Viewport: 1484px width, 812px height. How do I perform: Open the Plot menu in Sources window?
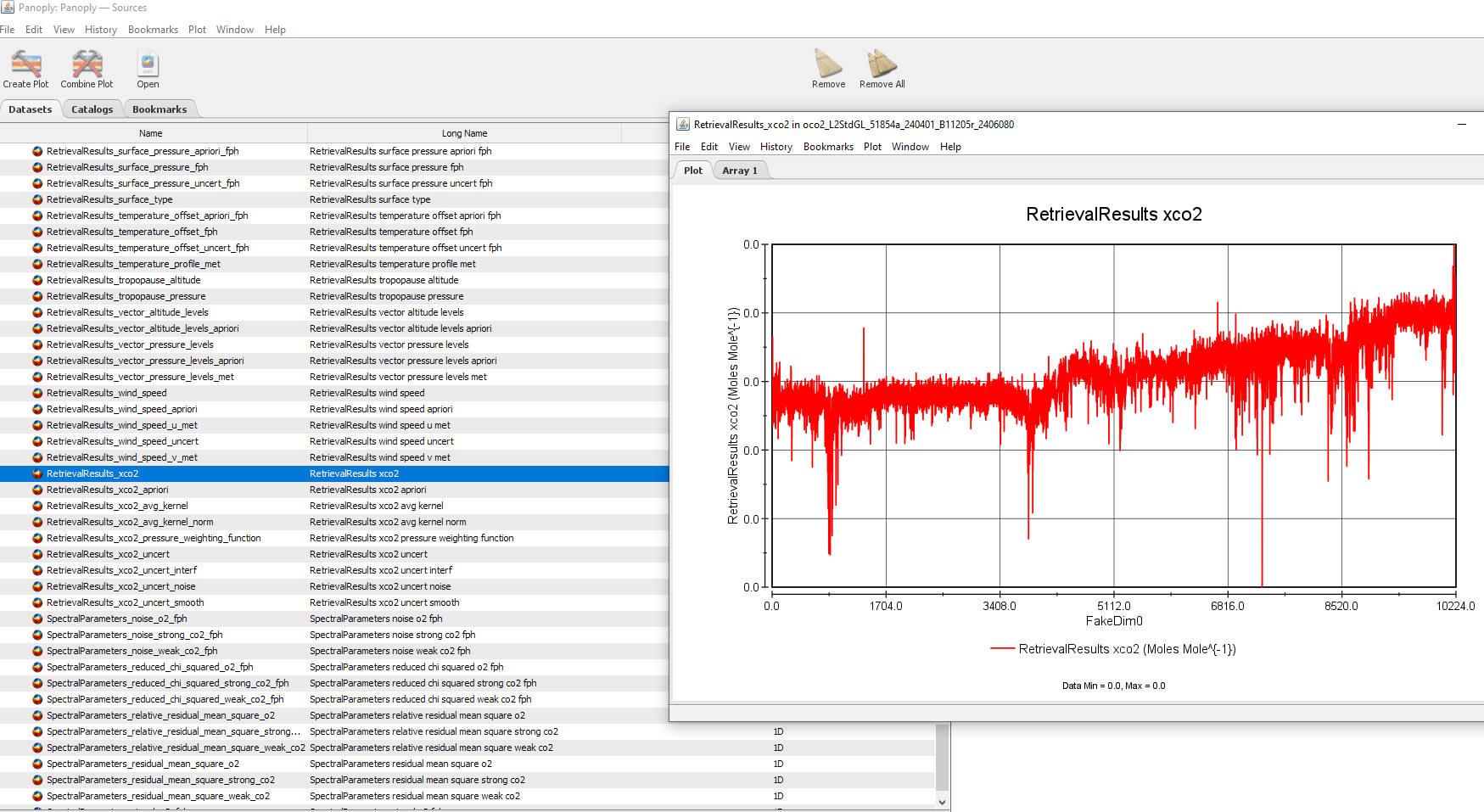pos(197,30)
